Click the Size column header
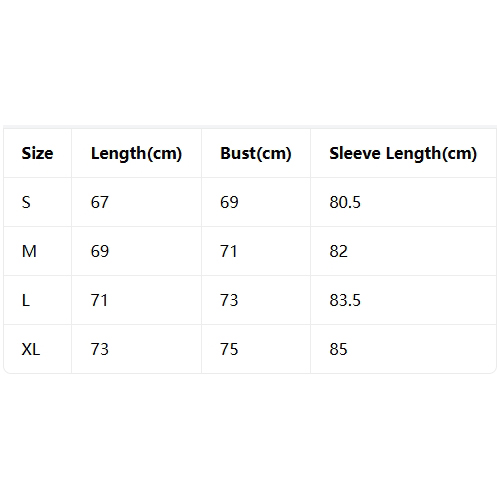Screen dimensions: 501x501 click(x=37, y=153)
